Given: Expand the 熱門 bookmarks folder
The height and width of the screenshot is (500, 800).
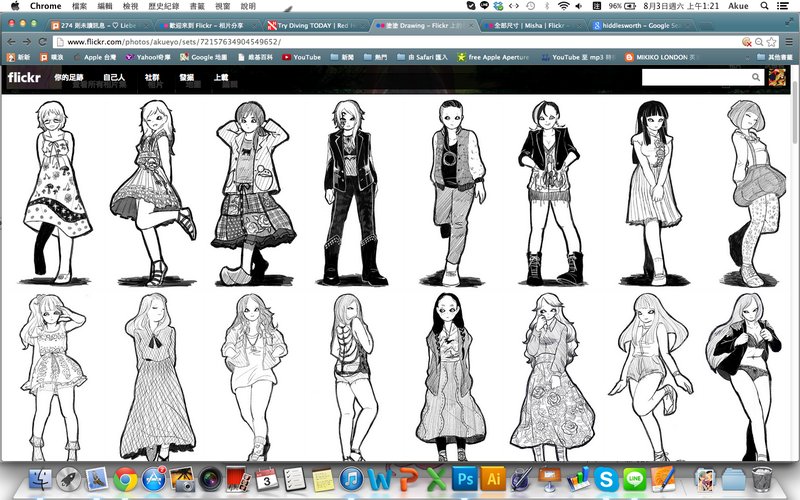Looking at the screenshot, I should (376, 57).
